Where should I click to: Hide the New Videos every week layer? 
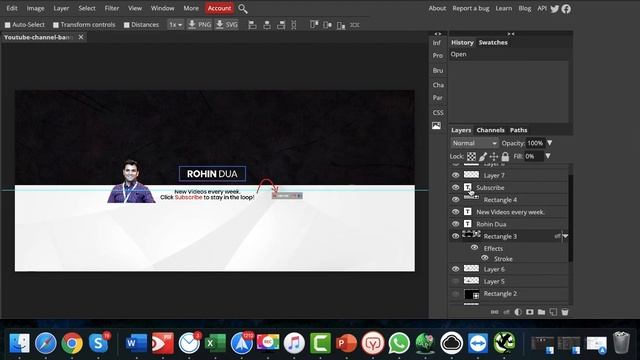point(456,212)
